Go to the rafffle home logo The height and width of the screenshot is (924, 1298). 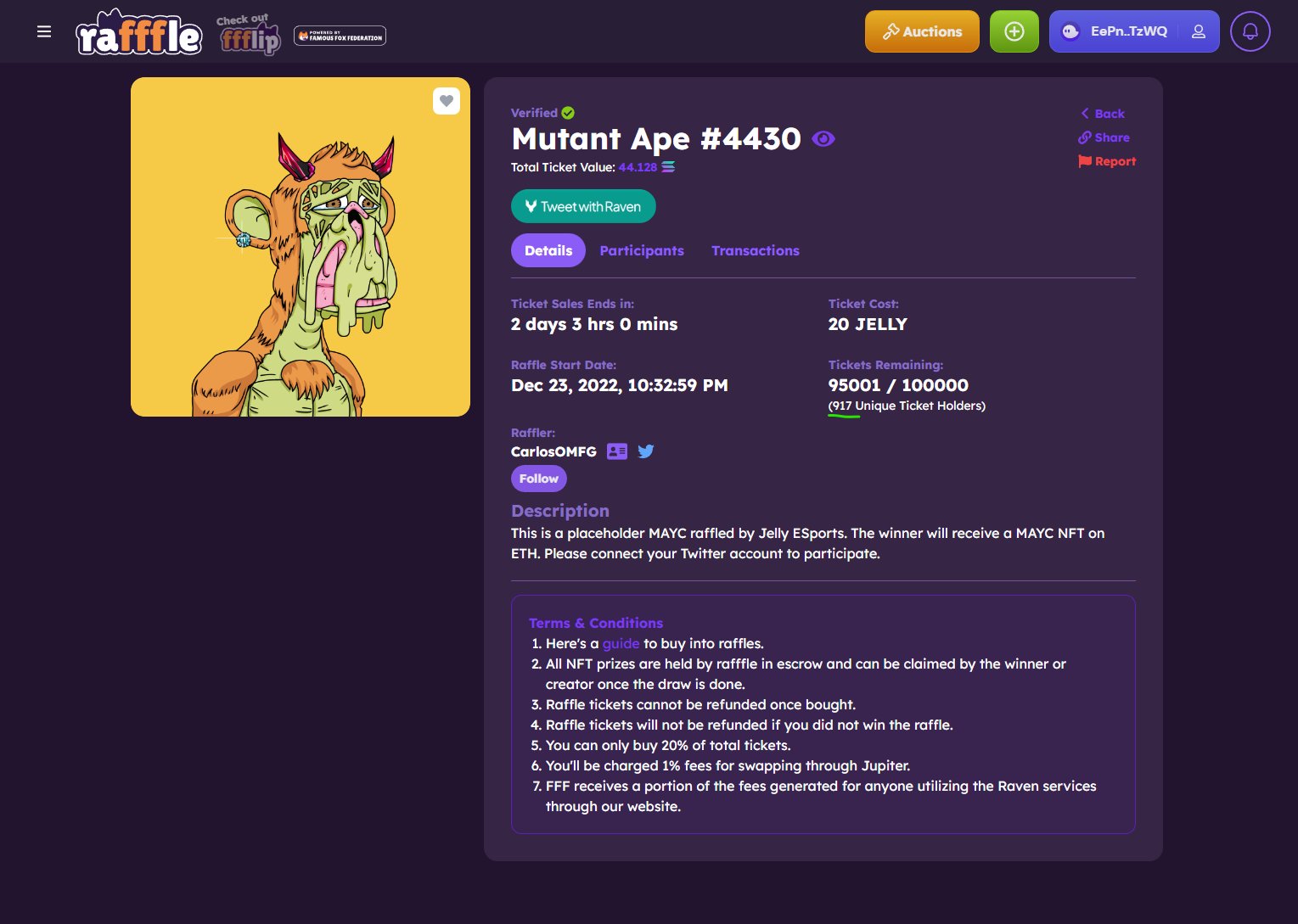(138, 32)
